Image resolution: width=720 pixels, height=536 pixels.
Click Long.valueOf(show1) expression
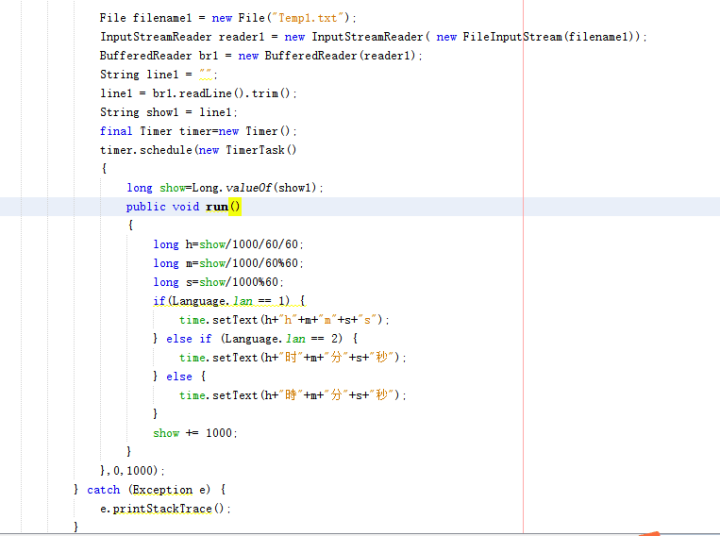coord(254,187)
